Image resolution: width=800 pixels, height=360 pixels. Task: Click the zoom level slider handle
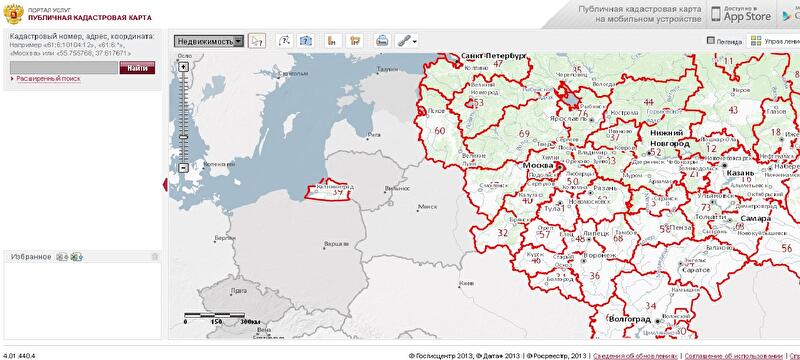(x=184, y=137)
